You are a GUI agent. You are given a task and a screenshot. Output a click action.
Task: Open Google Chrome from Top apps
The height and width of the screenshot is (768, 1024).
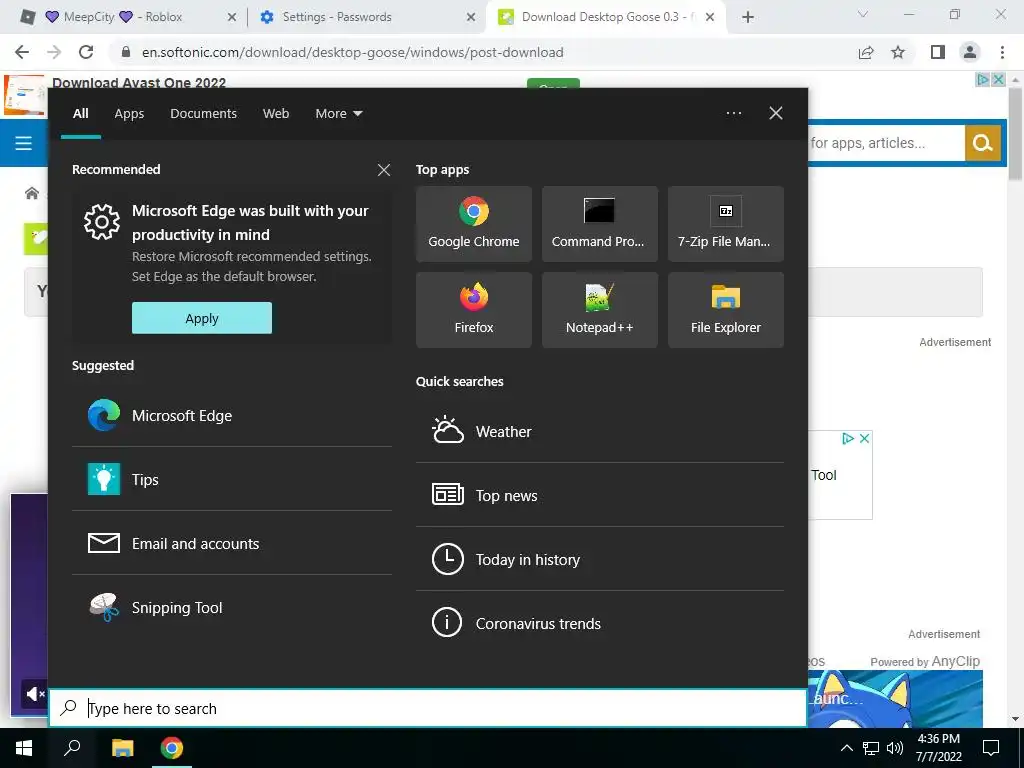(x=473, y=223)
